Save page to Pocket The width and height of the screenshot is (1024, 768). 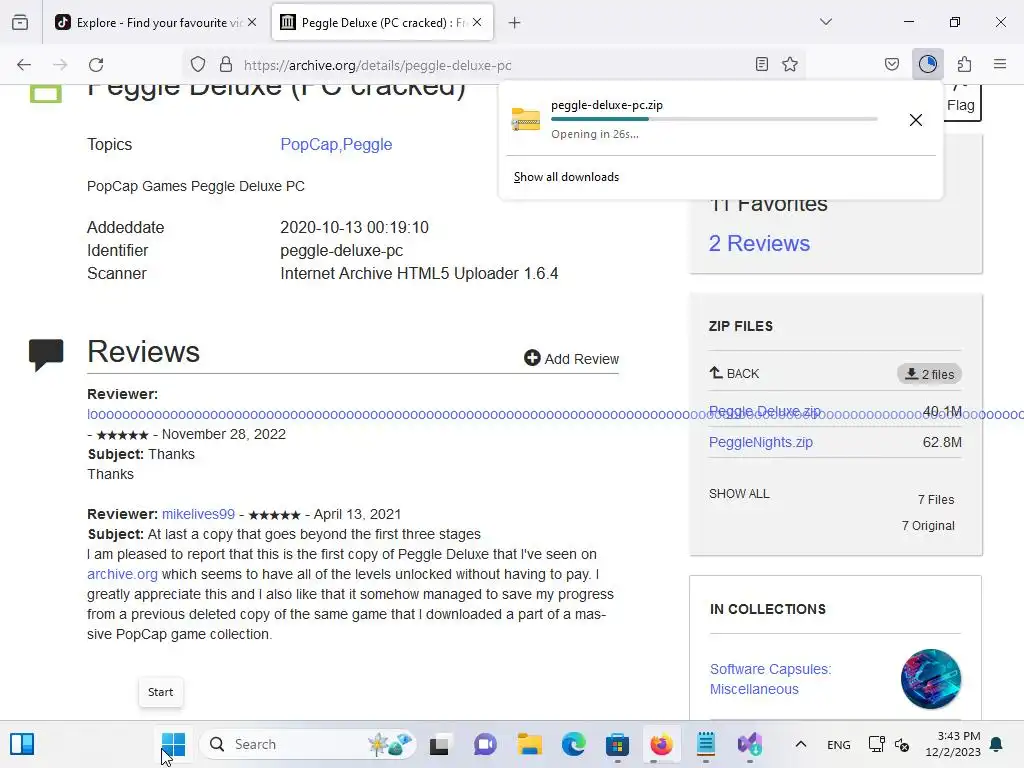[892, 64]
